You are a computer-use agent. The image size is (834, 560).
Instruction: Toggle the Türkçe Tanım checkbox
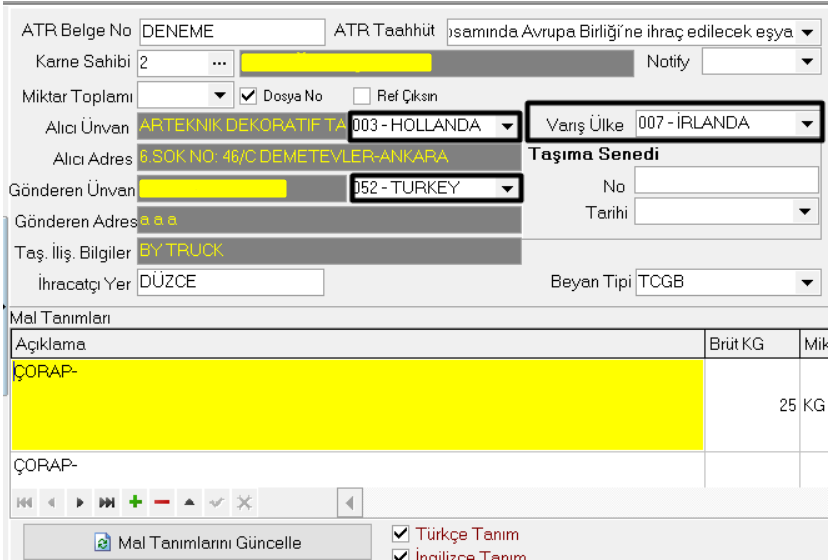[402, 534]
